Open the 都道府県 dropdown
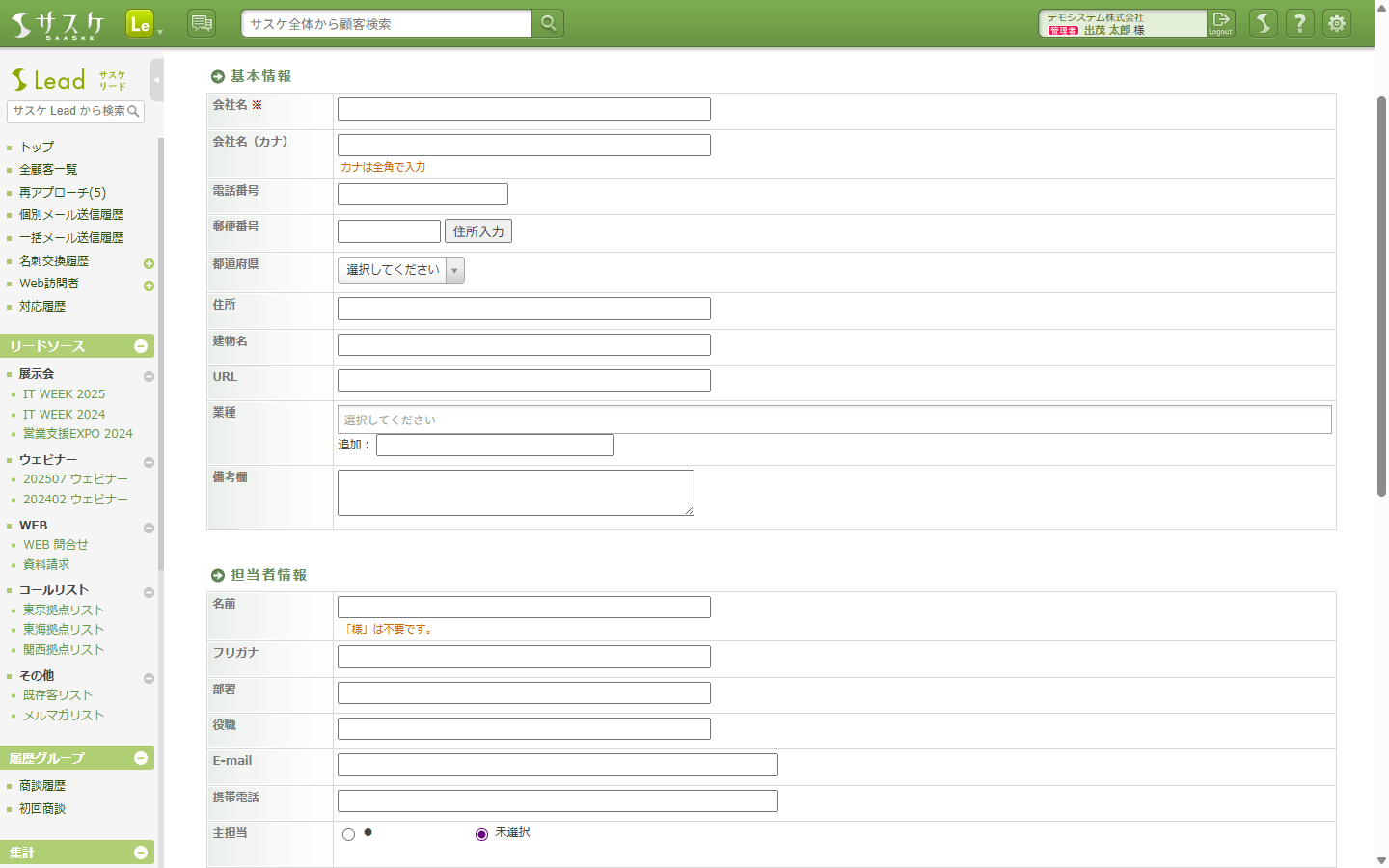The height and width of the screenshot is (868, 1389). [x=400, y=270]
